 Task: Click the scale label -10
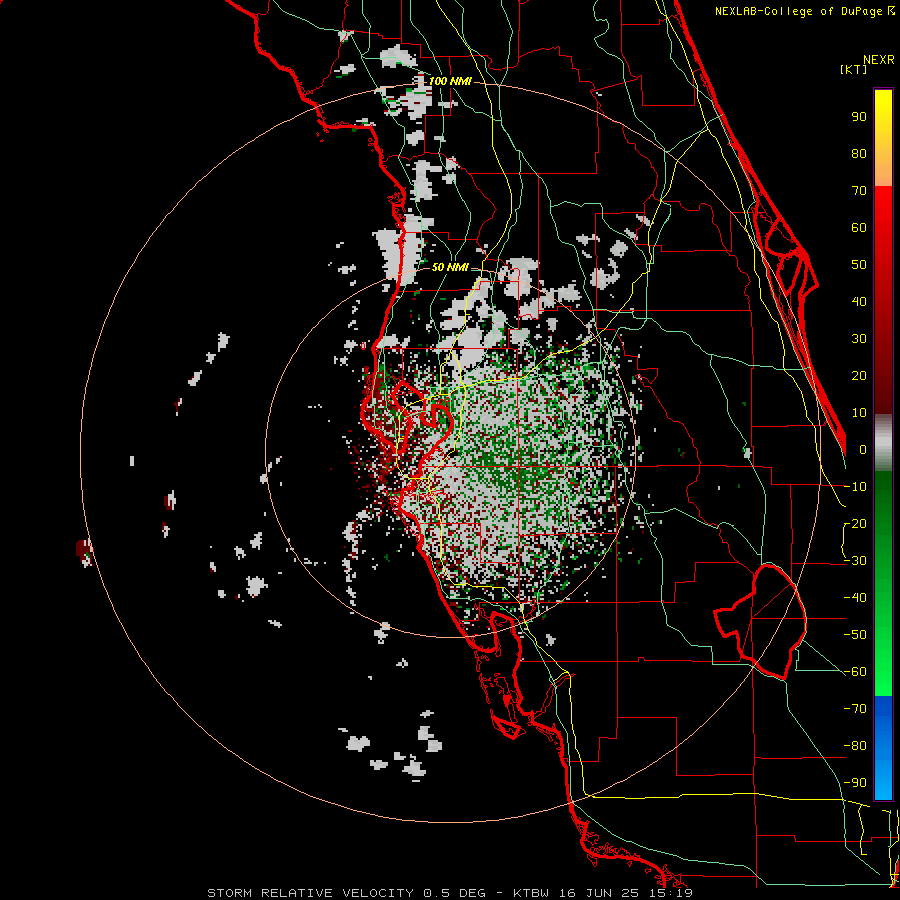[855, 487]
